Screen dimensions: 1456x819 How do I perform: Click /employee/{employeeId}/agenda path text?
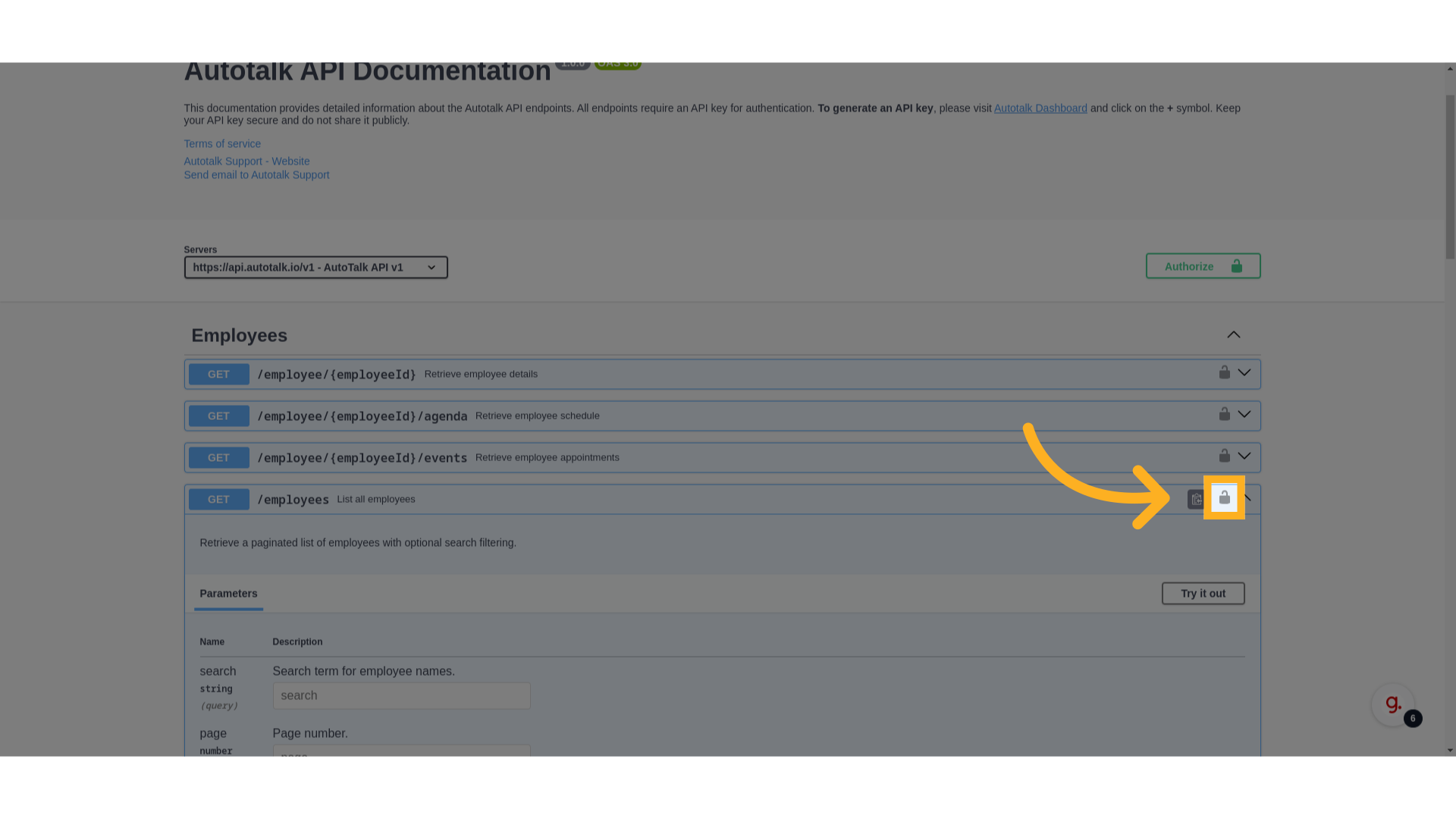coord(362,416)
